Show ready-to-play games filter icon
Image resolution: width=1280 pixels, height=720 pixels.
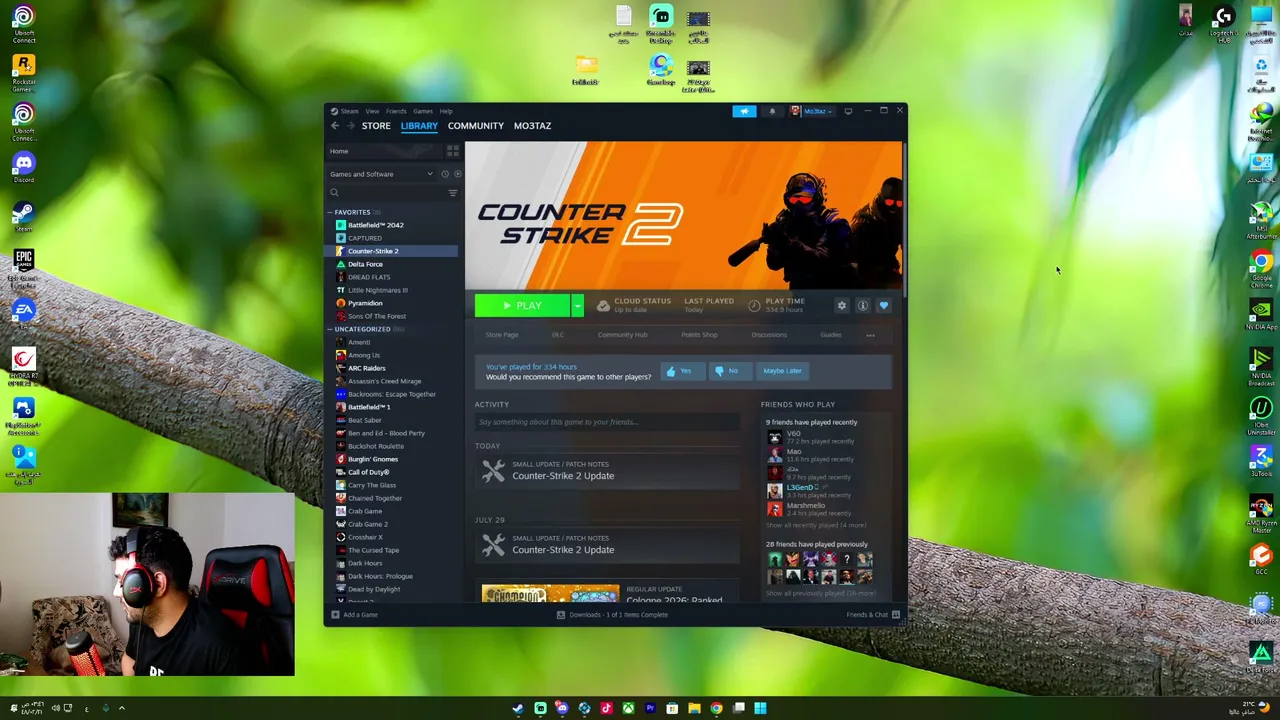tap(457, 174)
